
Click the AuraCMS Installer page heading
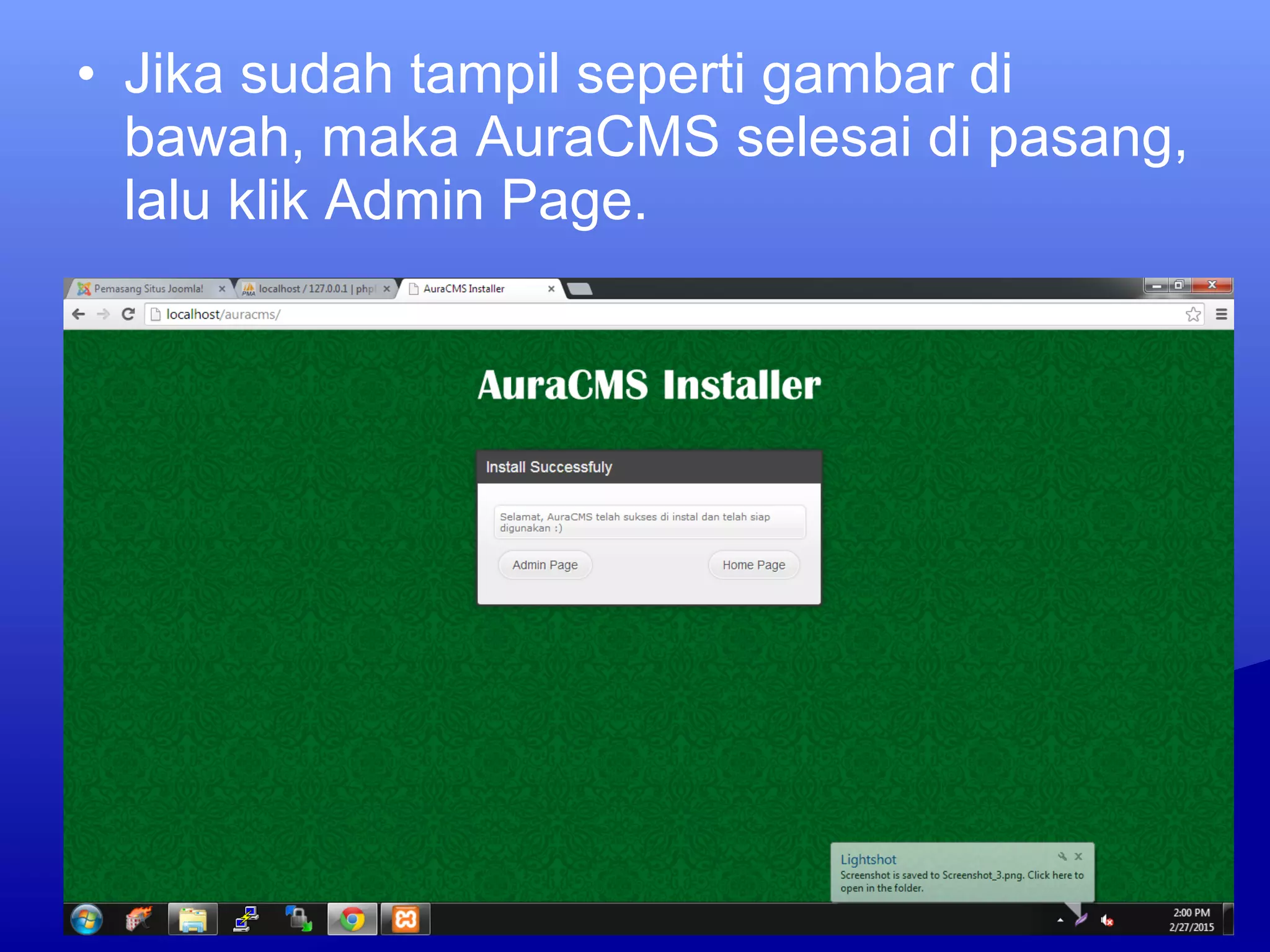649,385
